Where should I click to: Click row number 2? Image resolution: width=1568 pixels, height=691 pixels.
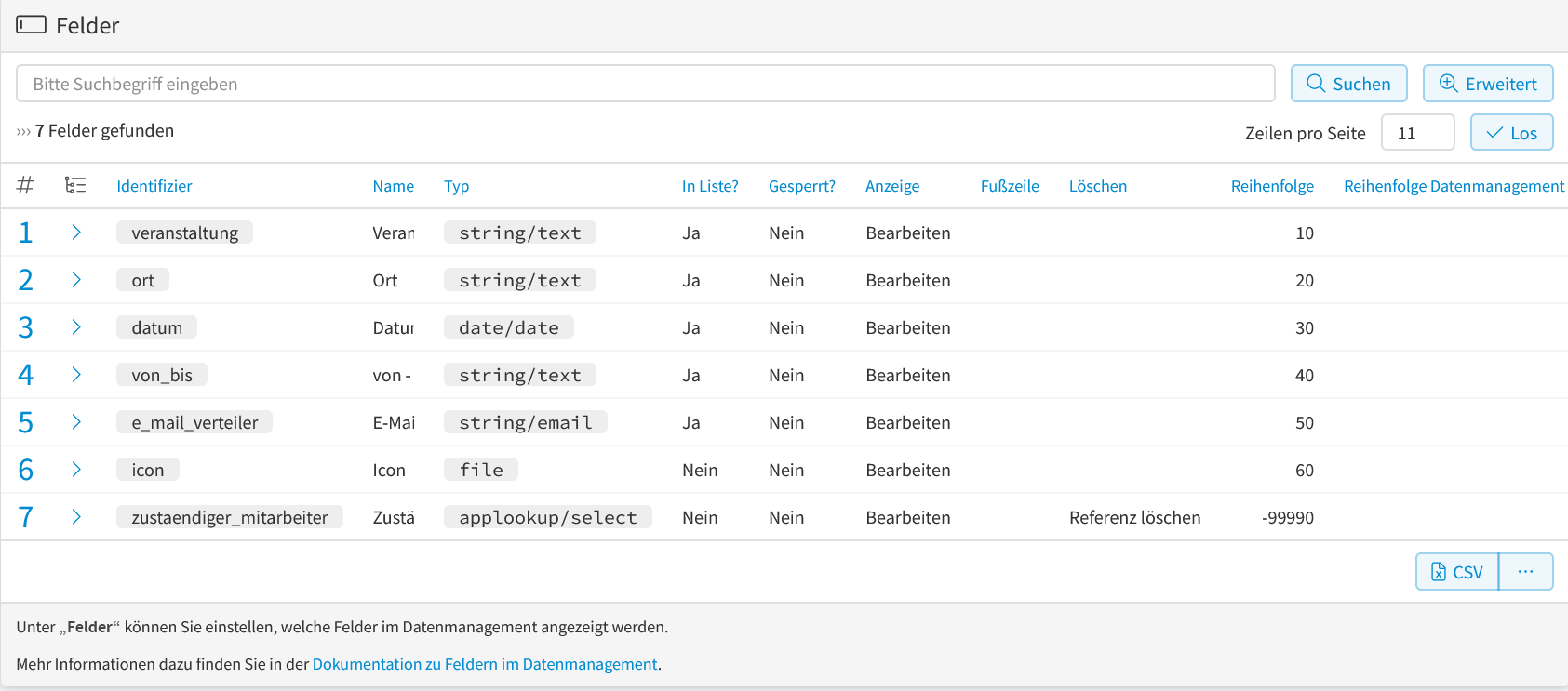[25, 280]
